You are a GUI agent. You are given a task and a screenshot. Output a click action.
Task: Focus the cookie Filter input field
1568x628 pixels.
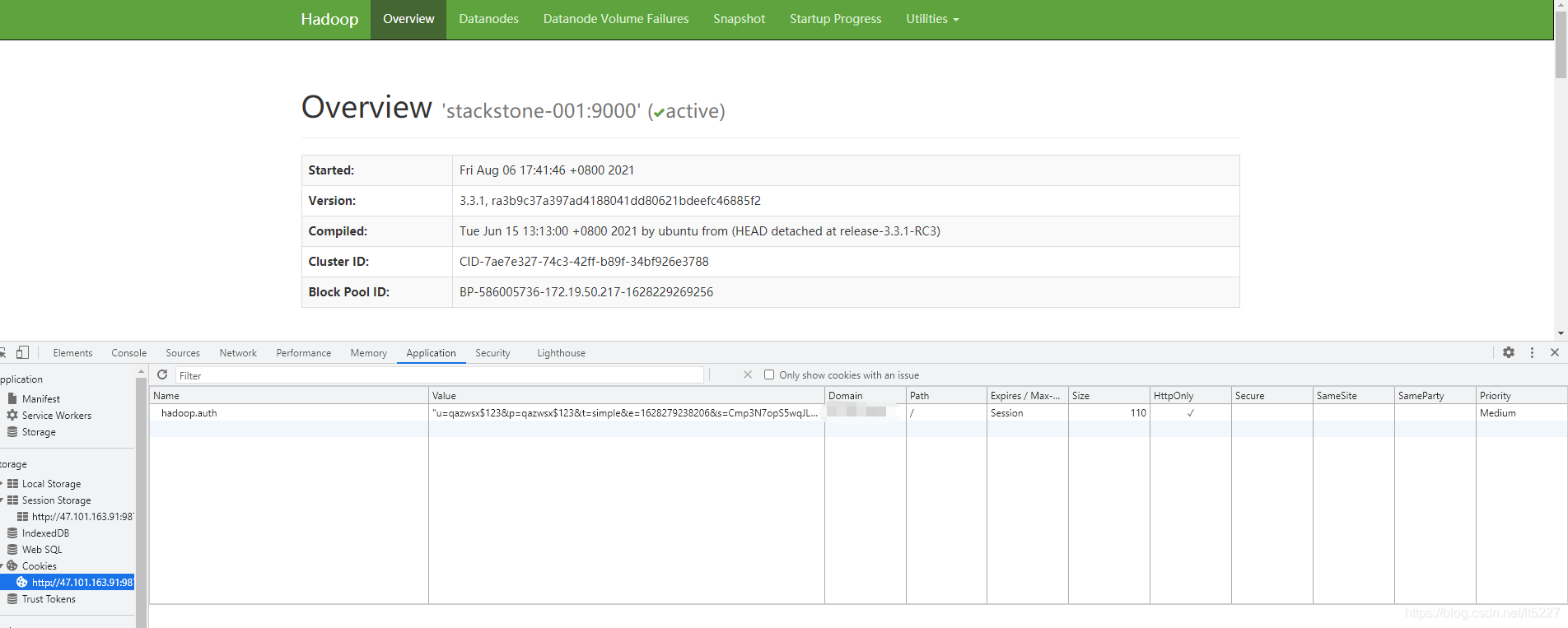tap(440, 375)
